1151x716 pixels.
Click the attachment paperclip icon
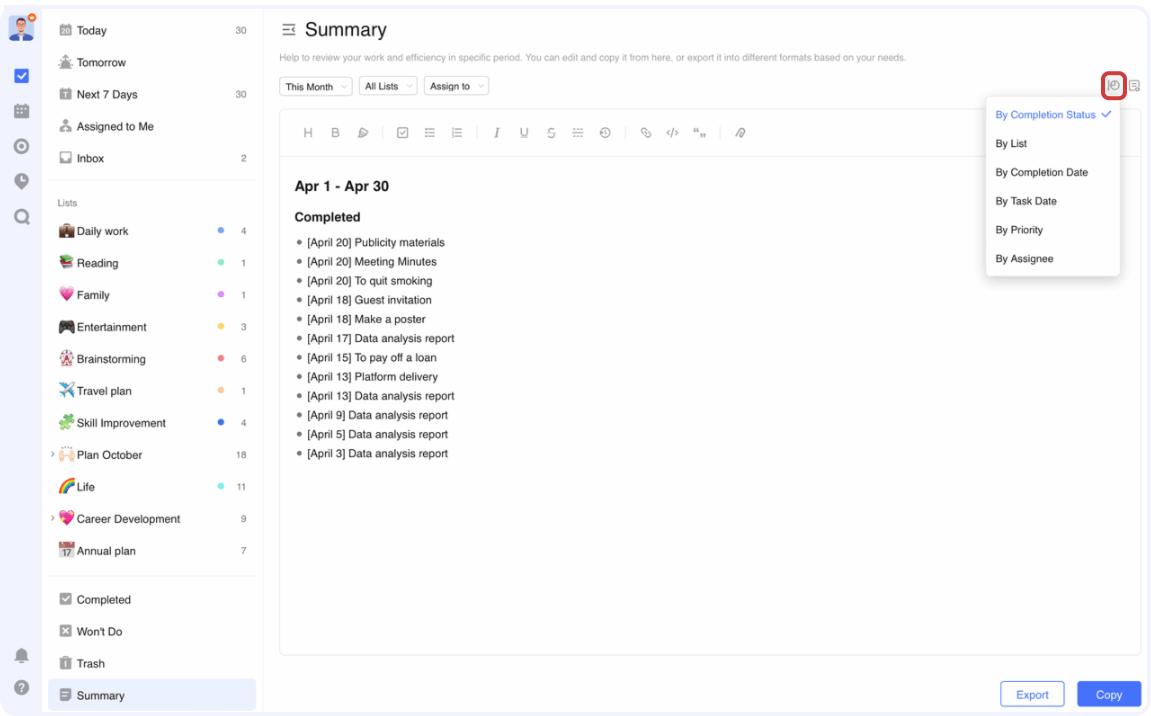pos(740,133)
